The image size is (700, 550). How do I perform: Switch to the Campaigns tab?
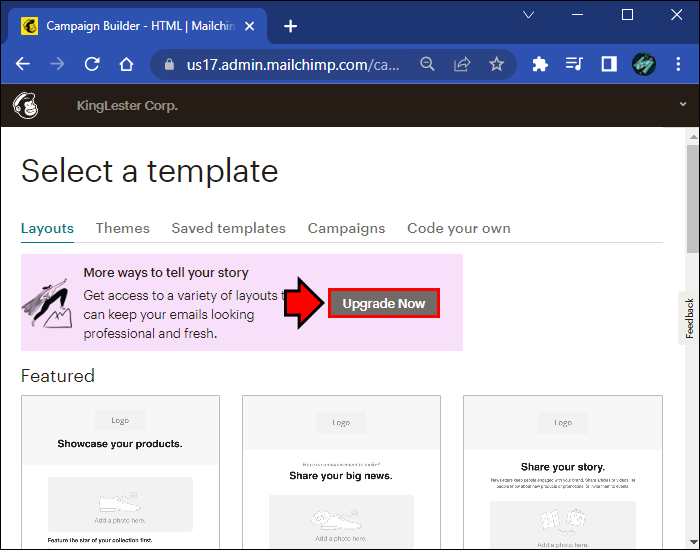(346, 229)
